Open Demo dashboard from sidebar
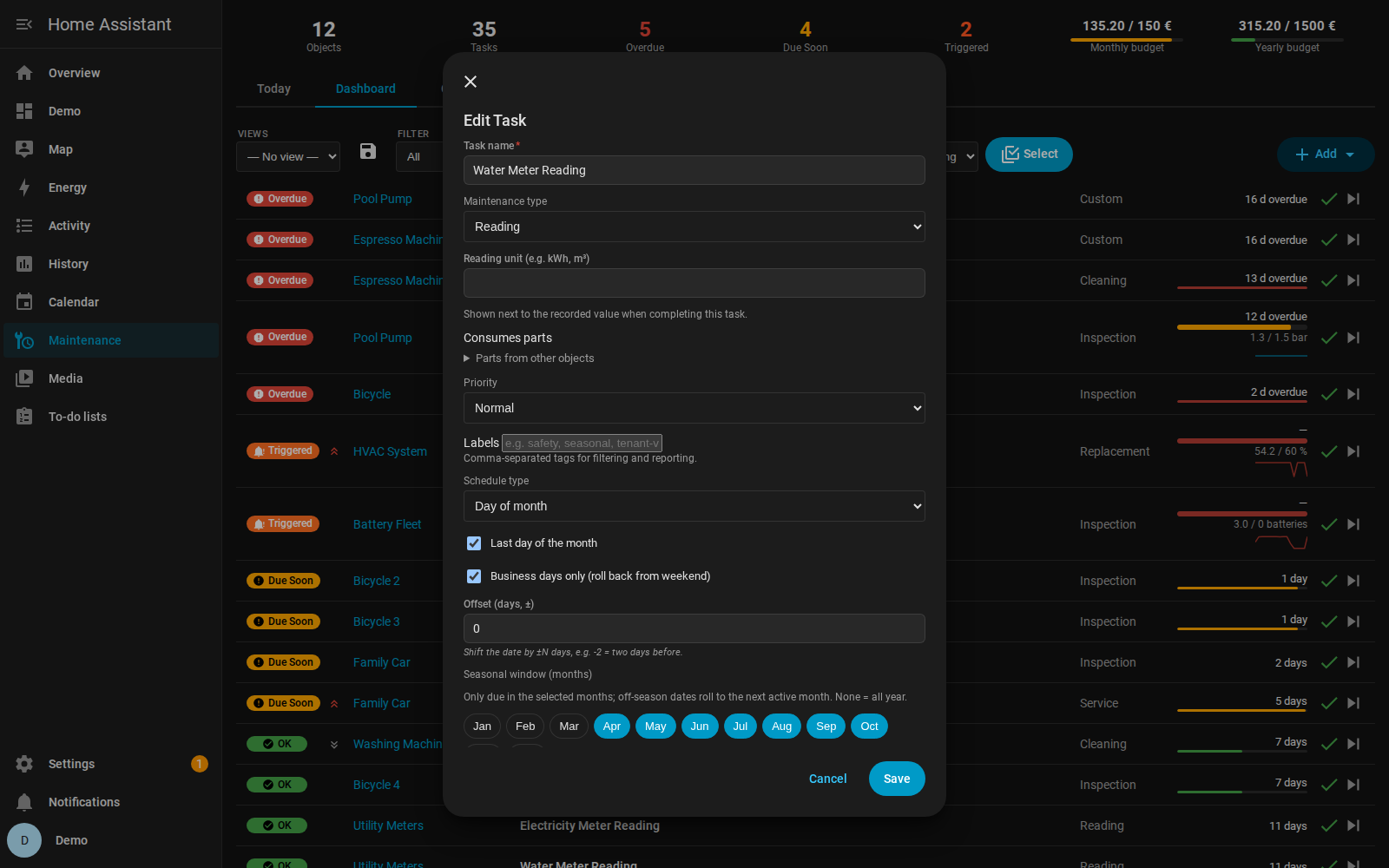This screenshot has width=1389, height=868. (111, 111)
